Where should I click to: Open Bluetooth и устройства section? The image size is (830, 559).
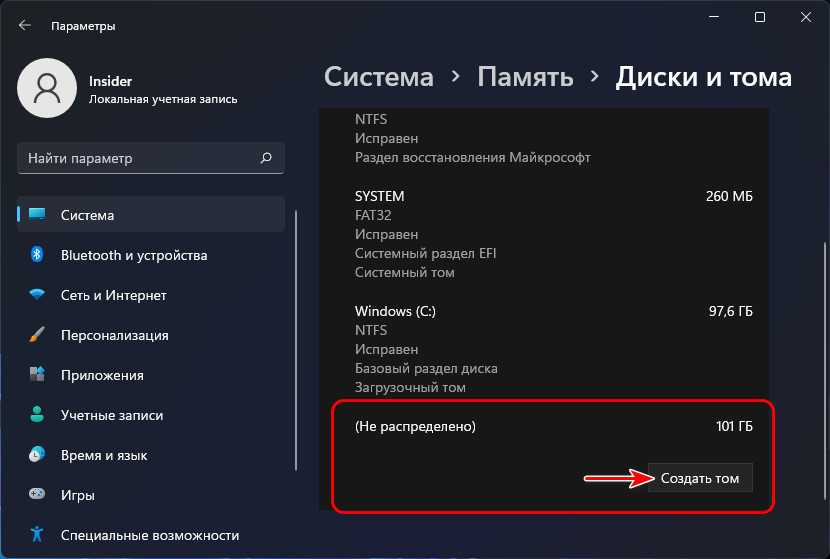[x=151, y=255]
